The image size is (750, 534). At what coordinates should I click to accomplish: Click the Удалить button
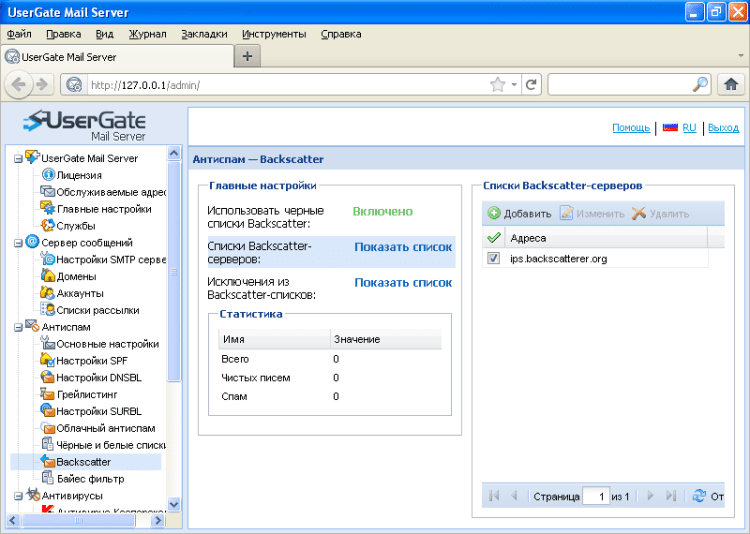[660, 213]
